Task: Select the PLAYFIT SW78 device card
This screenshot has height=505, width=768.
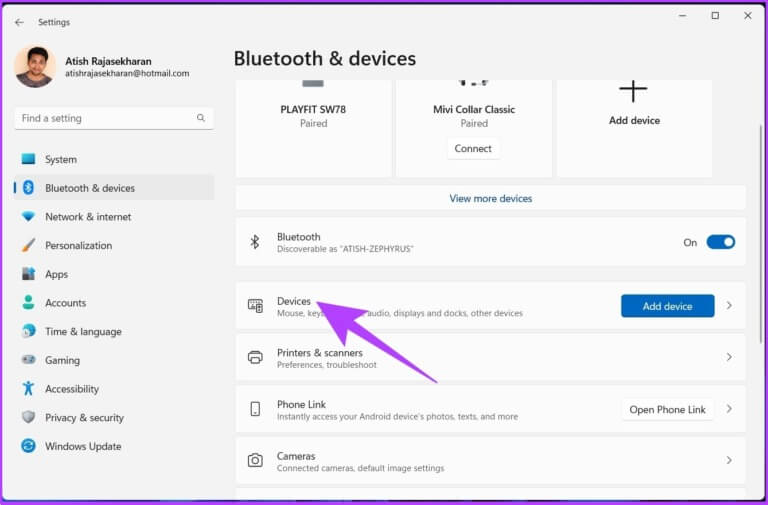Action: (x=313, y=128)
